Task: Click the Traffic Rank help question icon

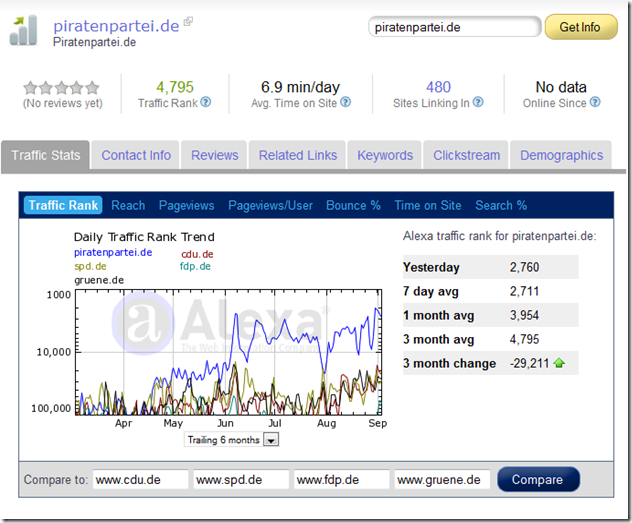Action: point(206,102)
